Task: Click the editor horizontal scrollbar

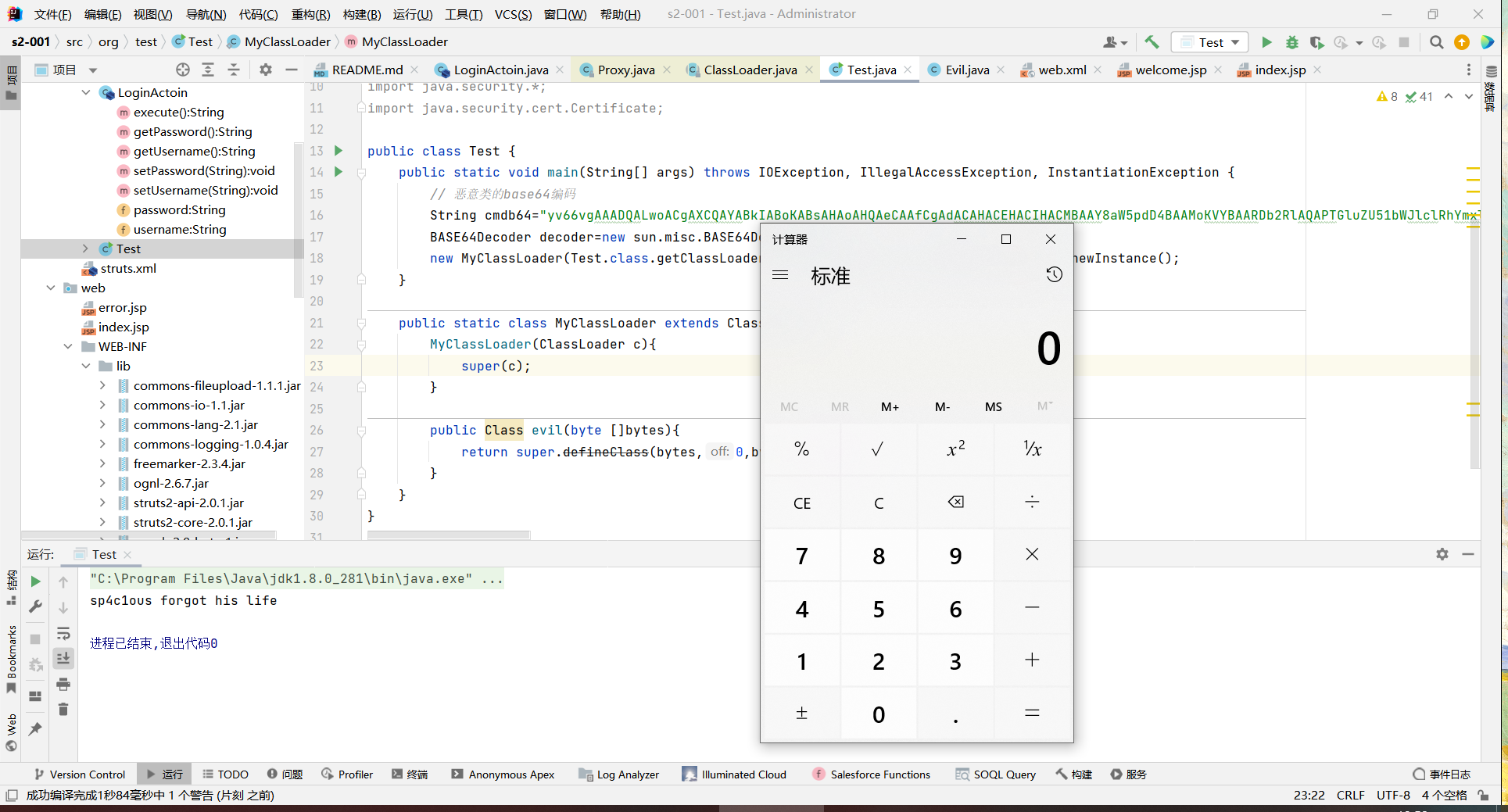Action: 449,535
